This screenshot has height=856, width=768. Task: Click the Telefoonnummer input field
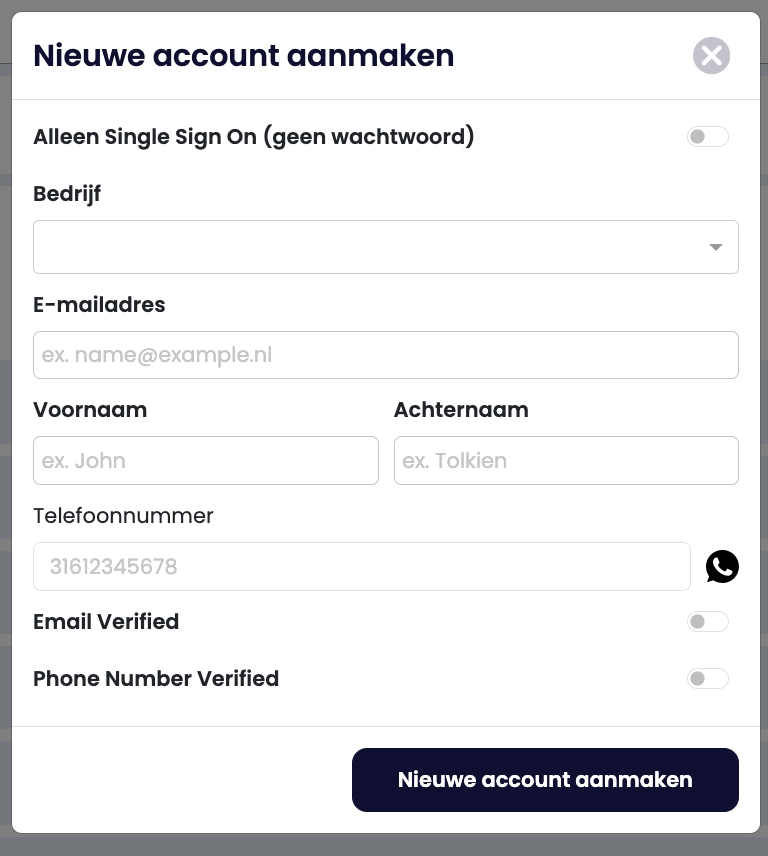click(x=361, y=566)
